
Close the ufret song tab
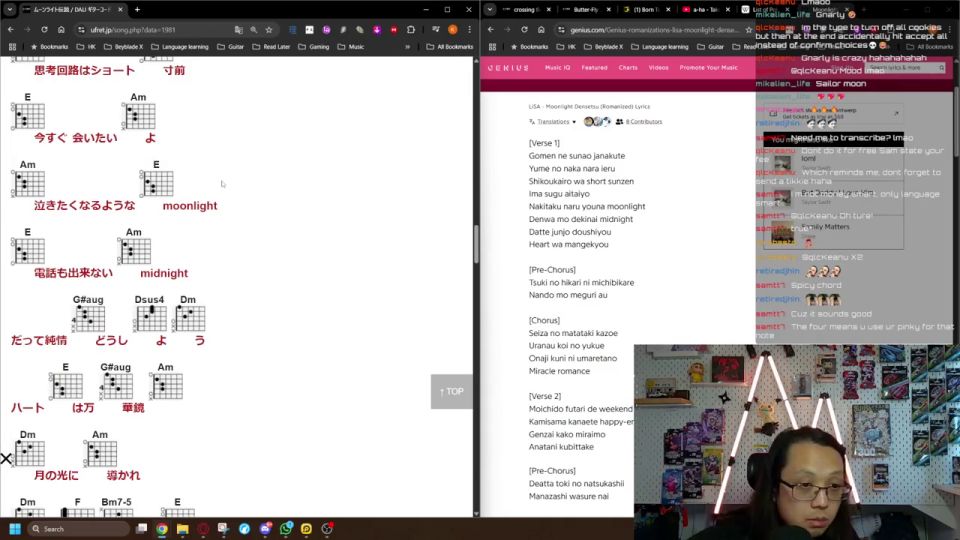pos(120,10)
